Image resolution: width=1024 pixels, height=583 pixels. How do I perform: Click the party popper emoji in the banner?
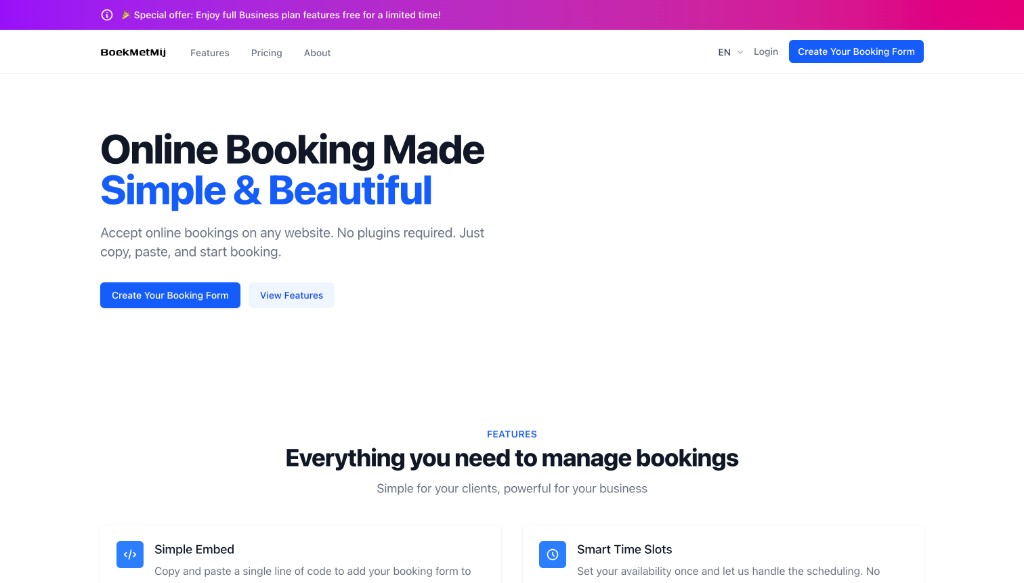pyautogui.click(x=125, y=15)
